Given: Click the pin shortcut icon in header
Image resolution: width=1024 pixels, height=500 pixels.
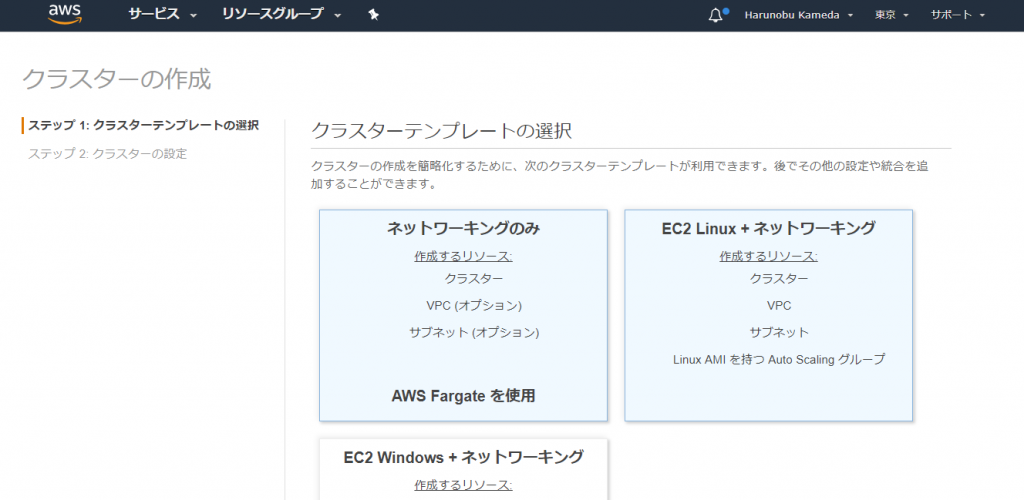Looking at the screenshot, I should click(x=374, y=14).
